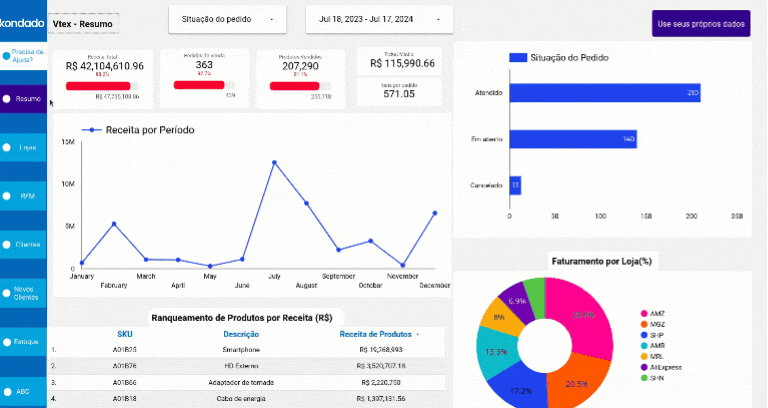Click the ABC sidebar circle icon
This screenshot has width=768, height=408.
(x=8, y=391)
